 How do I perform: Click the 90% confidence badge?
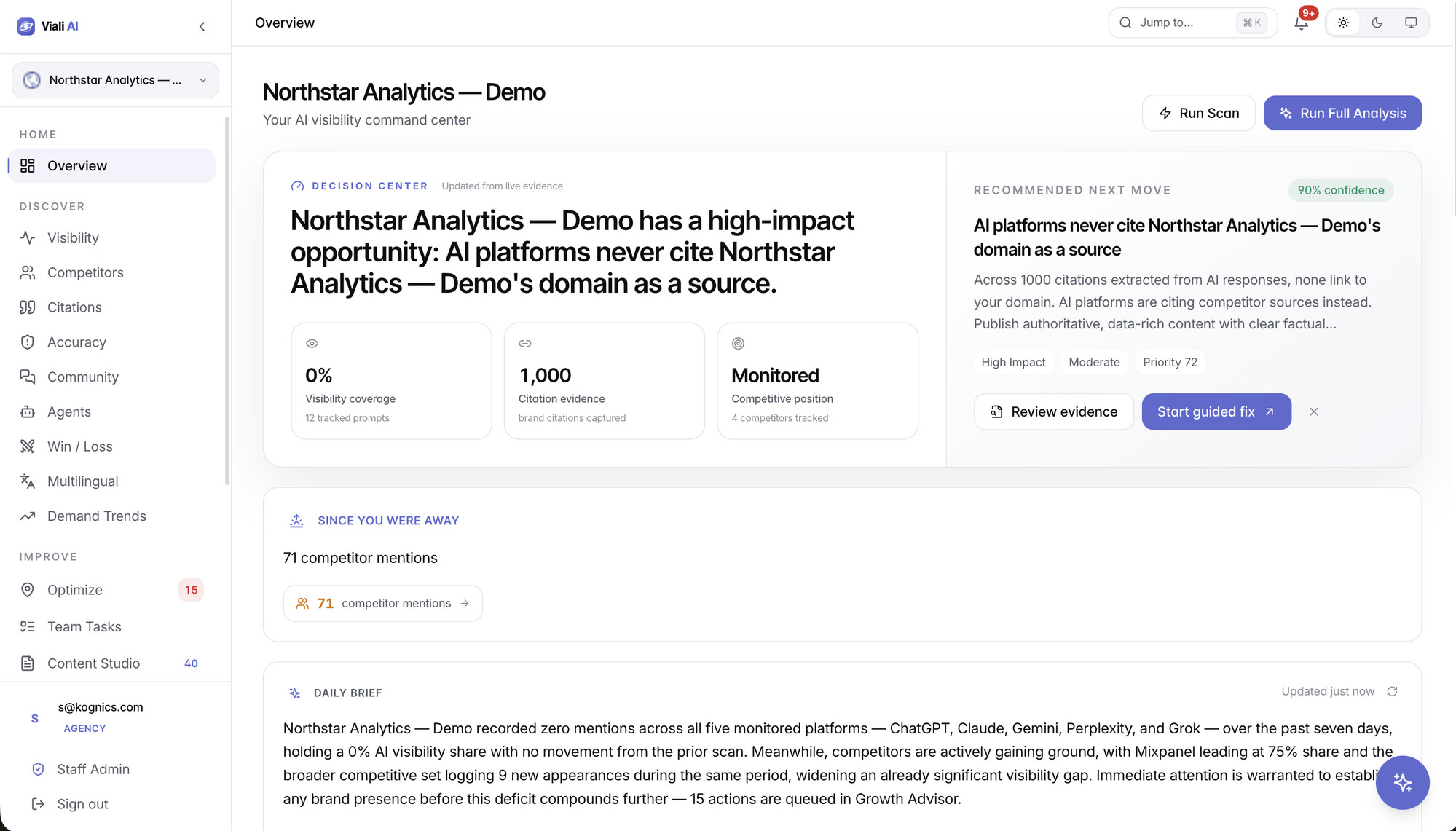tap(1341, 190)
